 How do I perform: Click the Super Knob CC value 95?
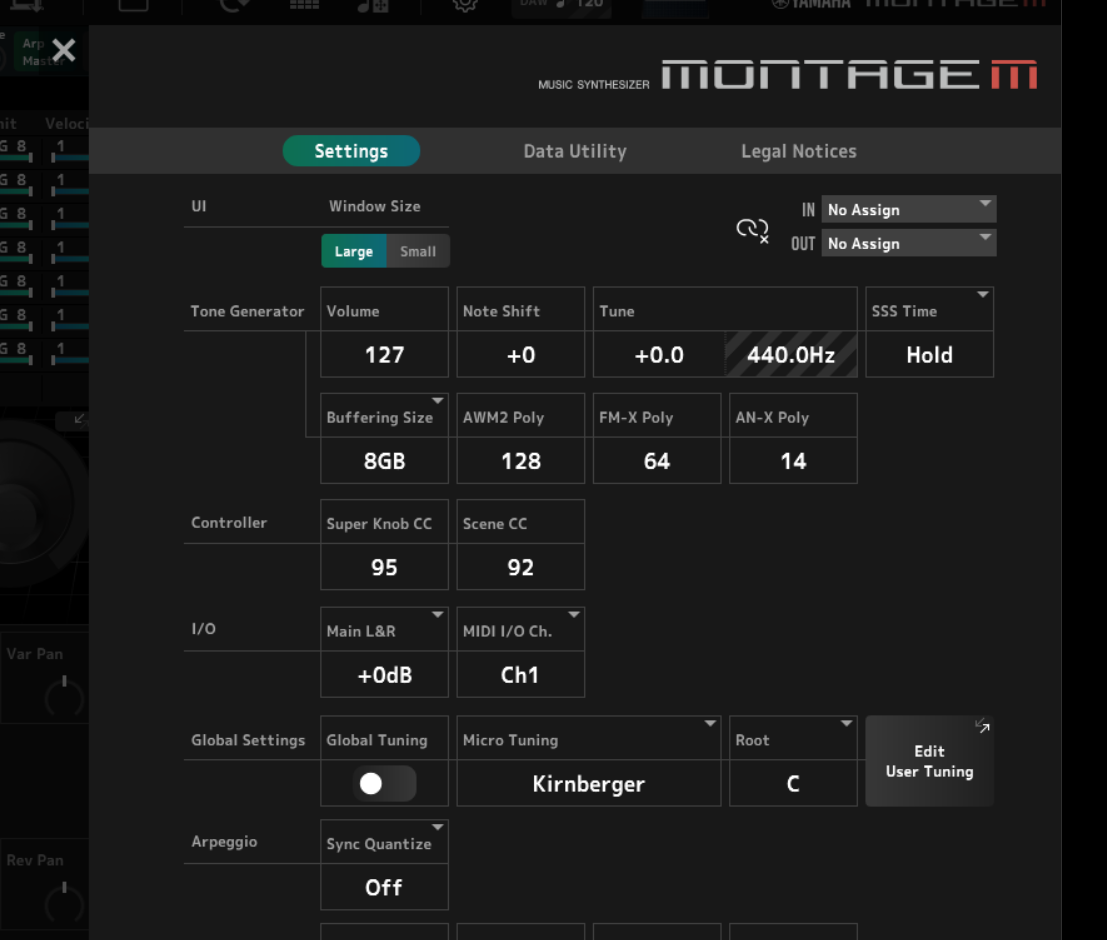click(x=384, y=567)
